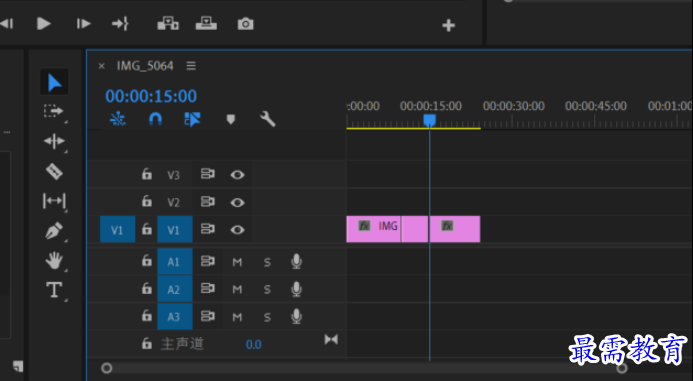Click the master track output icon
This screenshot has height=381, width=693.
331,339
